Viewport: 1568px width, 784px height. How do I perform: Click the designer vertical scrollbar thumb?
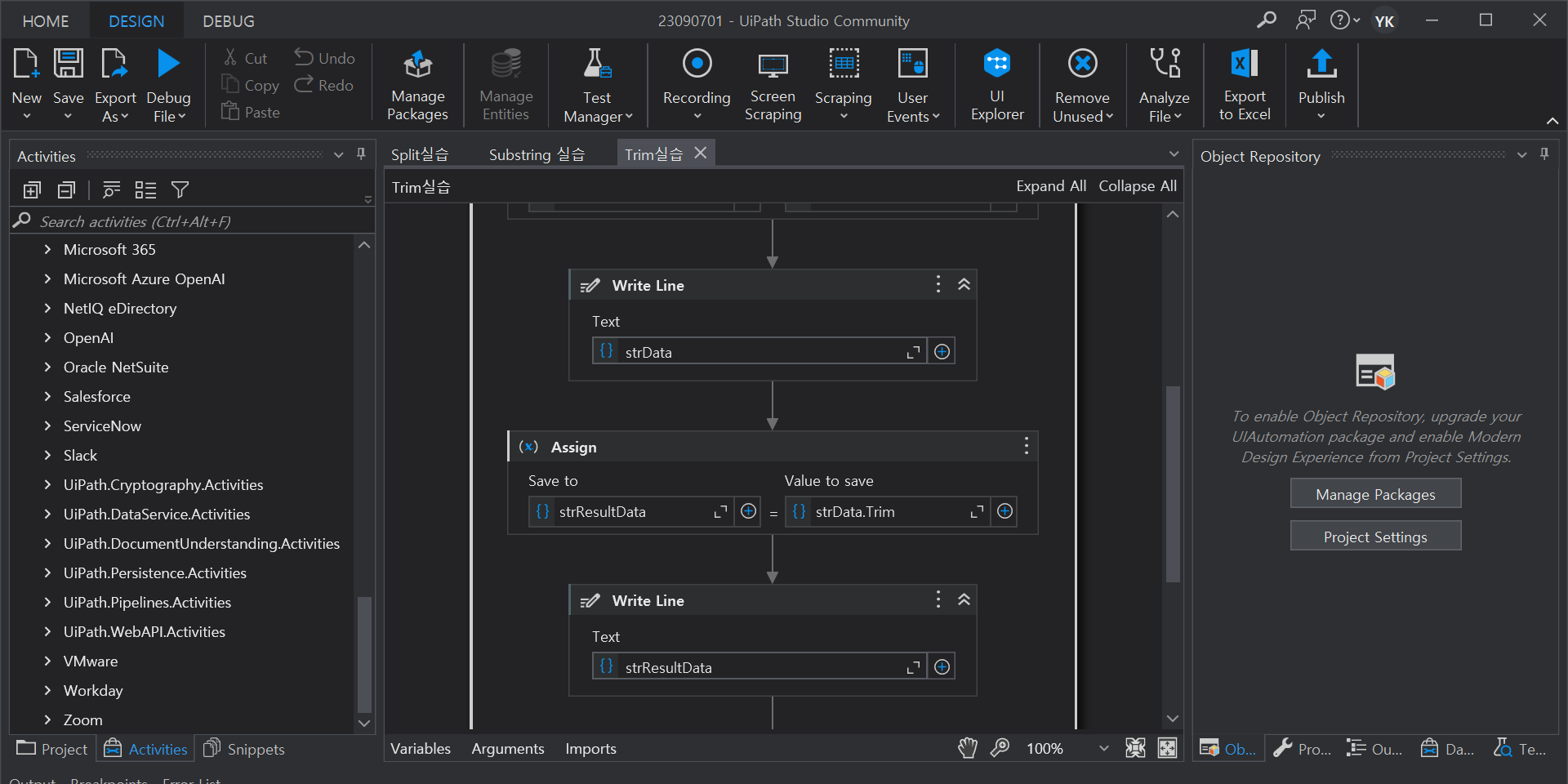point(1173,483)
